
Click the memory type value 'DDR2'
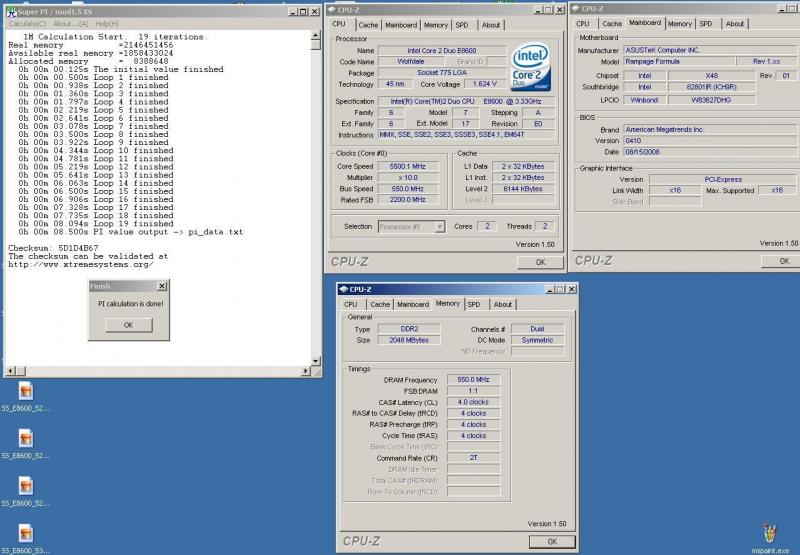tap(409, 329)
